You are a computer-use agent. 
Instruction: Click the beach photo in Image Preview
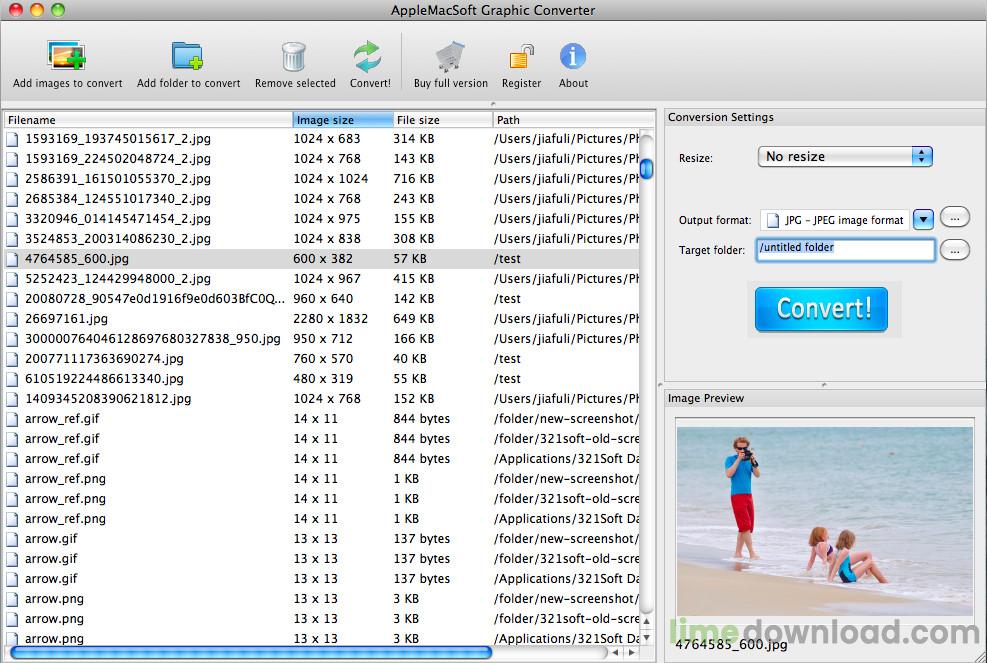(x=822, y=520)
